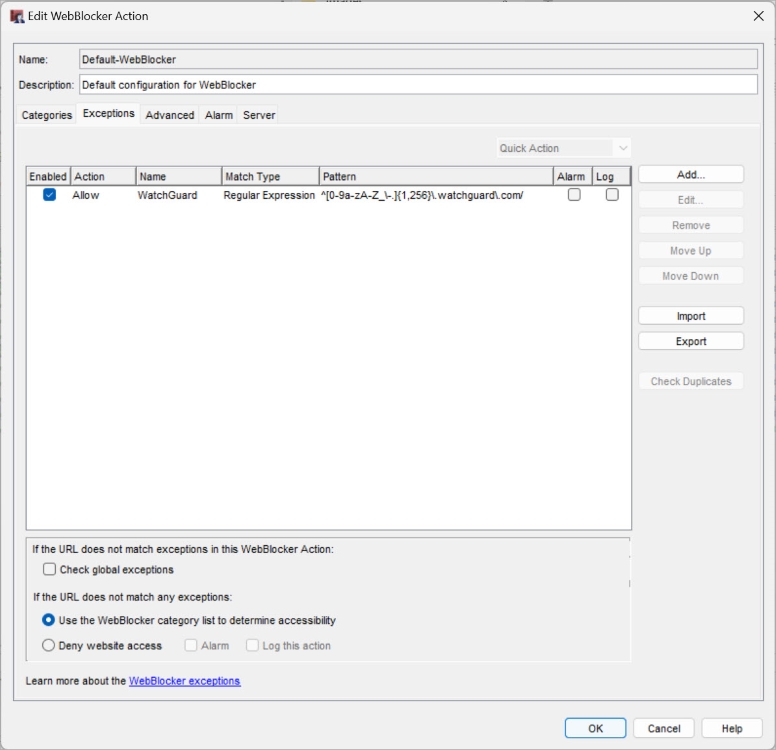Uncheck Enabled for the WatchGuard exception
The width and height of the screenshot is (776, 750).
click(49, 195)
